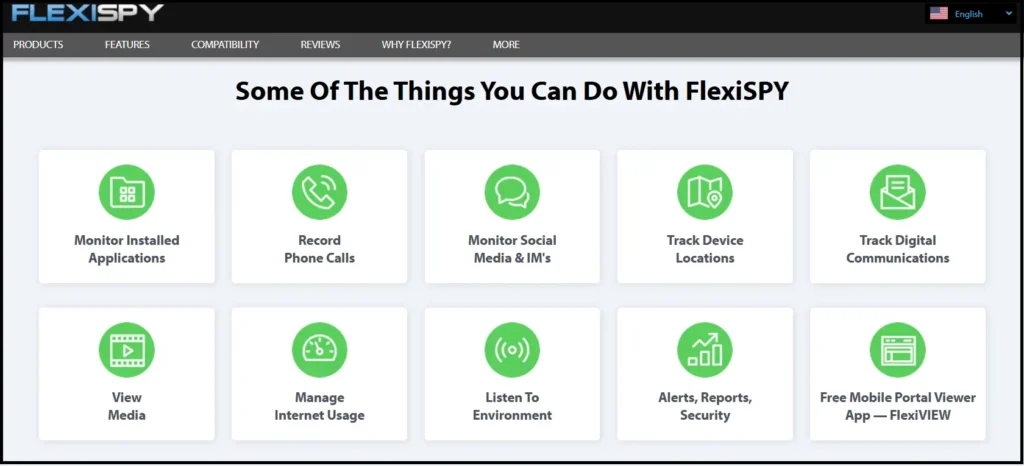Click the FlexiVIEW portal viewer browser icon
1024x466 pixels.
[x=897, y=350]
